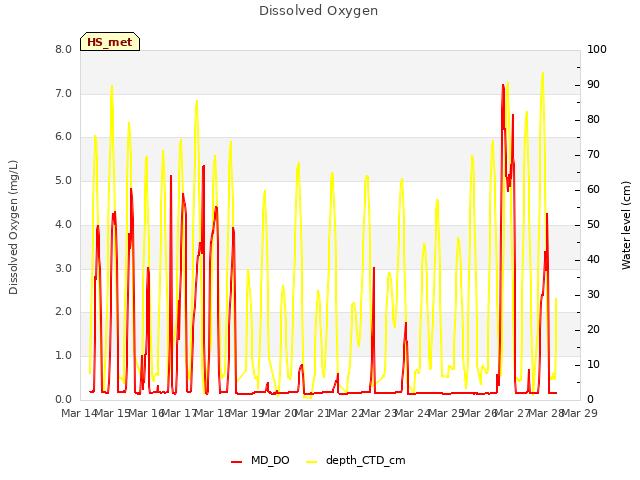
Task: Click the Mar 29 date tick label
Action: (580, 413)
